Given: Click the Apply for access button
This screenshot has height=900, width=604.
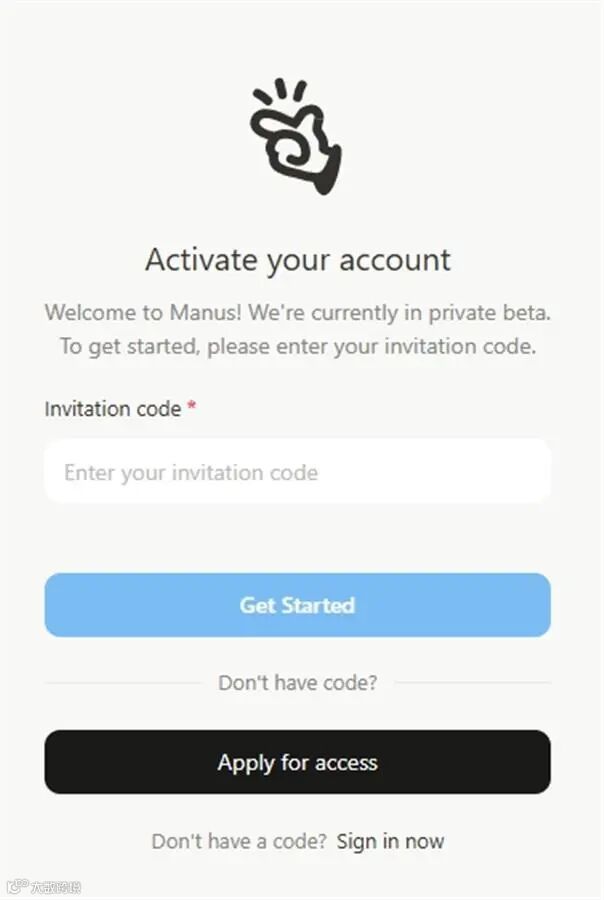Looking at the screenshot, I should [297, 762].
